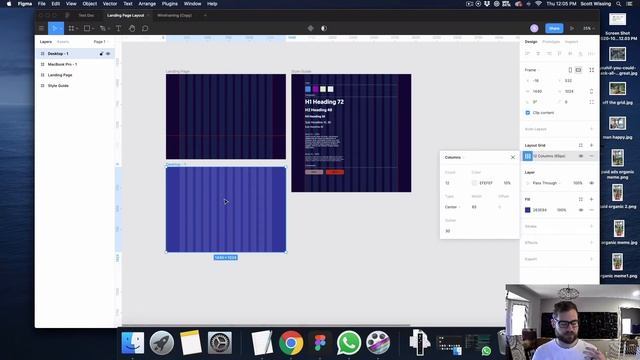Toggle Clip content checkbox
Viewport: 640px width, 360px height.
pos(528,113)
